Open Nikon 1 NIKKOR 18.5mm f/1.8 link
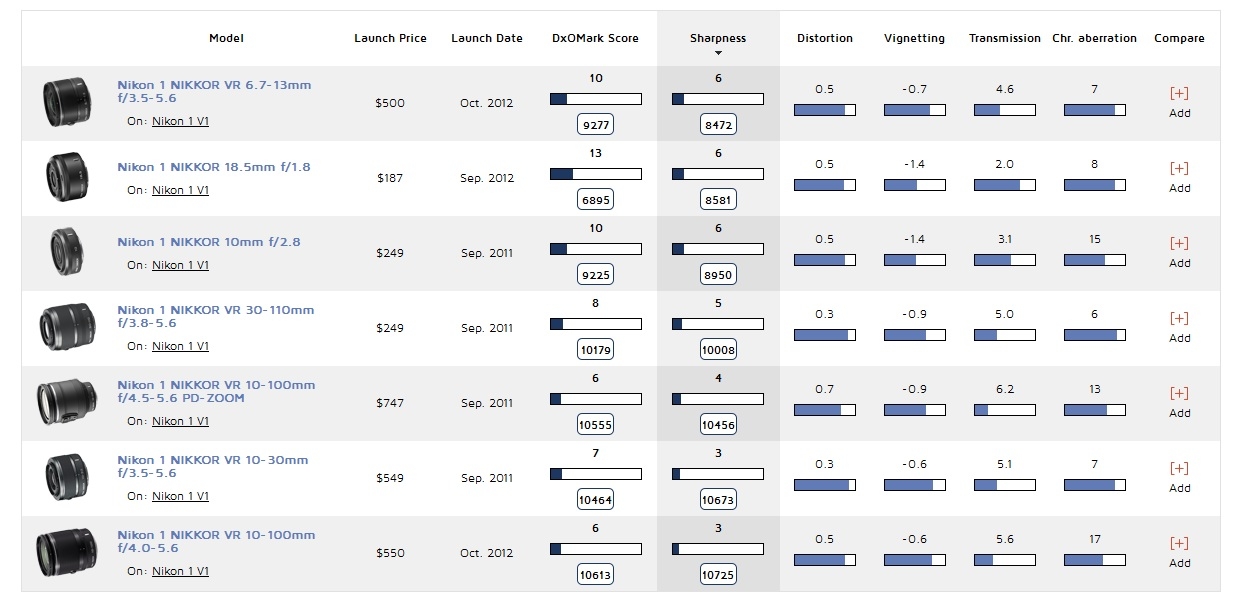Screen dimensions: 1239x609 click(214, 167)
